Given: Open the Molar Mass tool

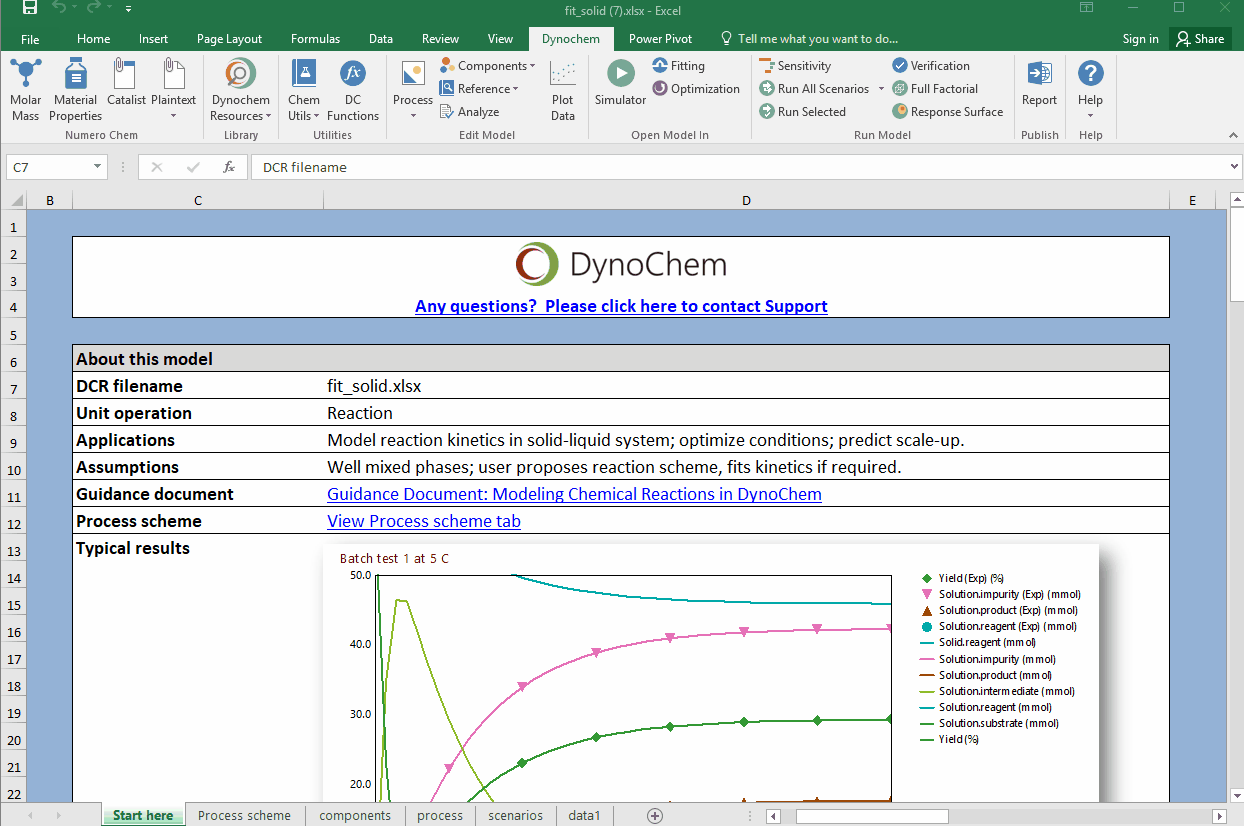Looking at the screenshot, I should pos(26,90).
